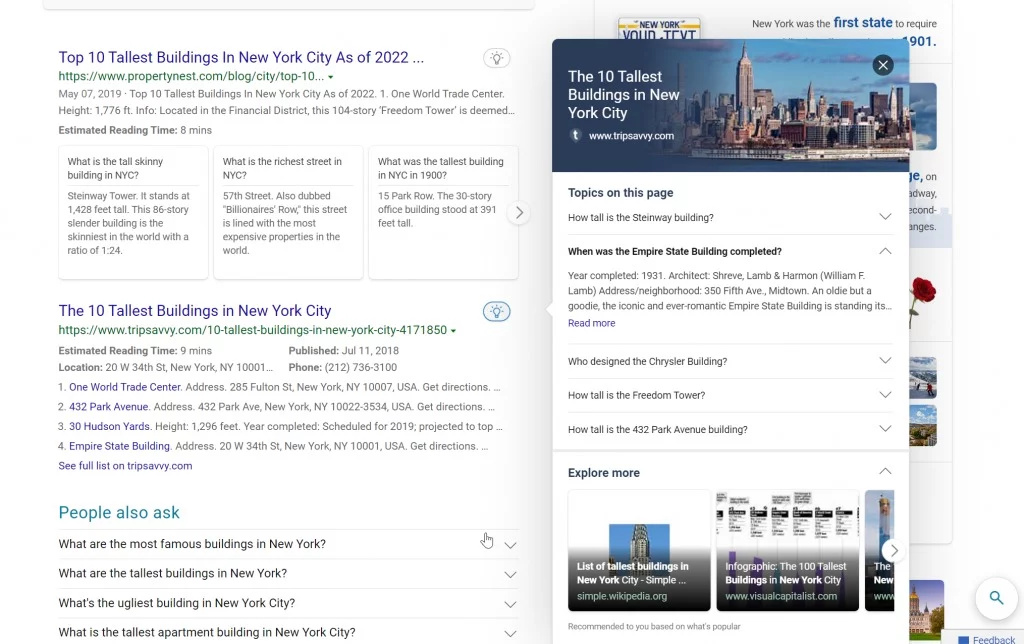Expand 'Who designed the Chrysler Building?'
Viewport: 1024px width, 644px height.
pyautogui.click(x=885, y=361)
